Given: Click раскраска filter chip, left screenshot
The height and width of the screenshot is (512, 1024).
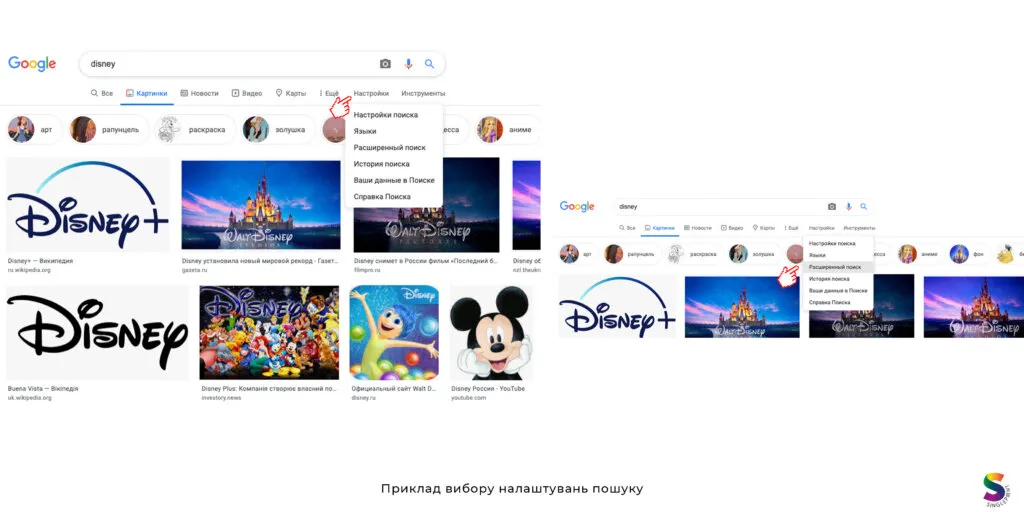Looking at the screenshot, I should (x=194, y=129).
